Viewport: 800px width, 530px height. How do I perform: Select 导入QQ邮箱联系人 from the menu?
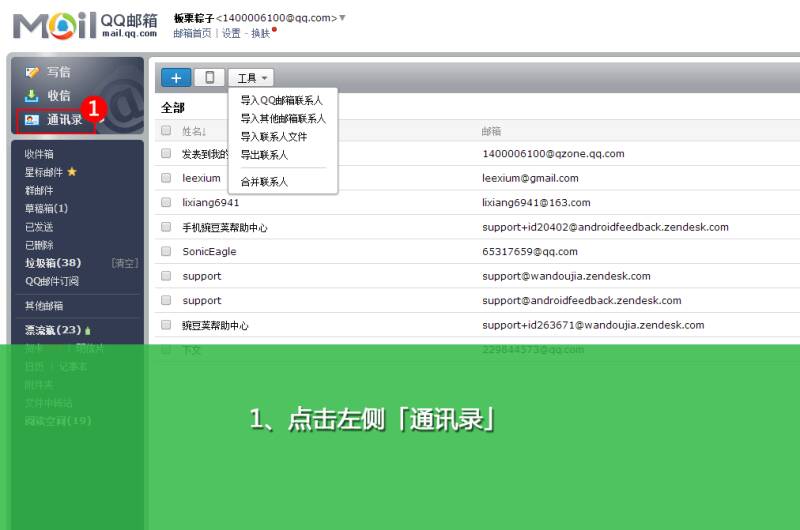282,100
